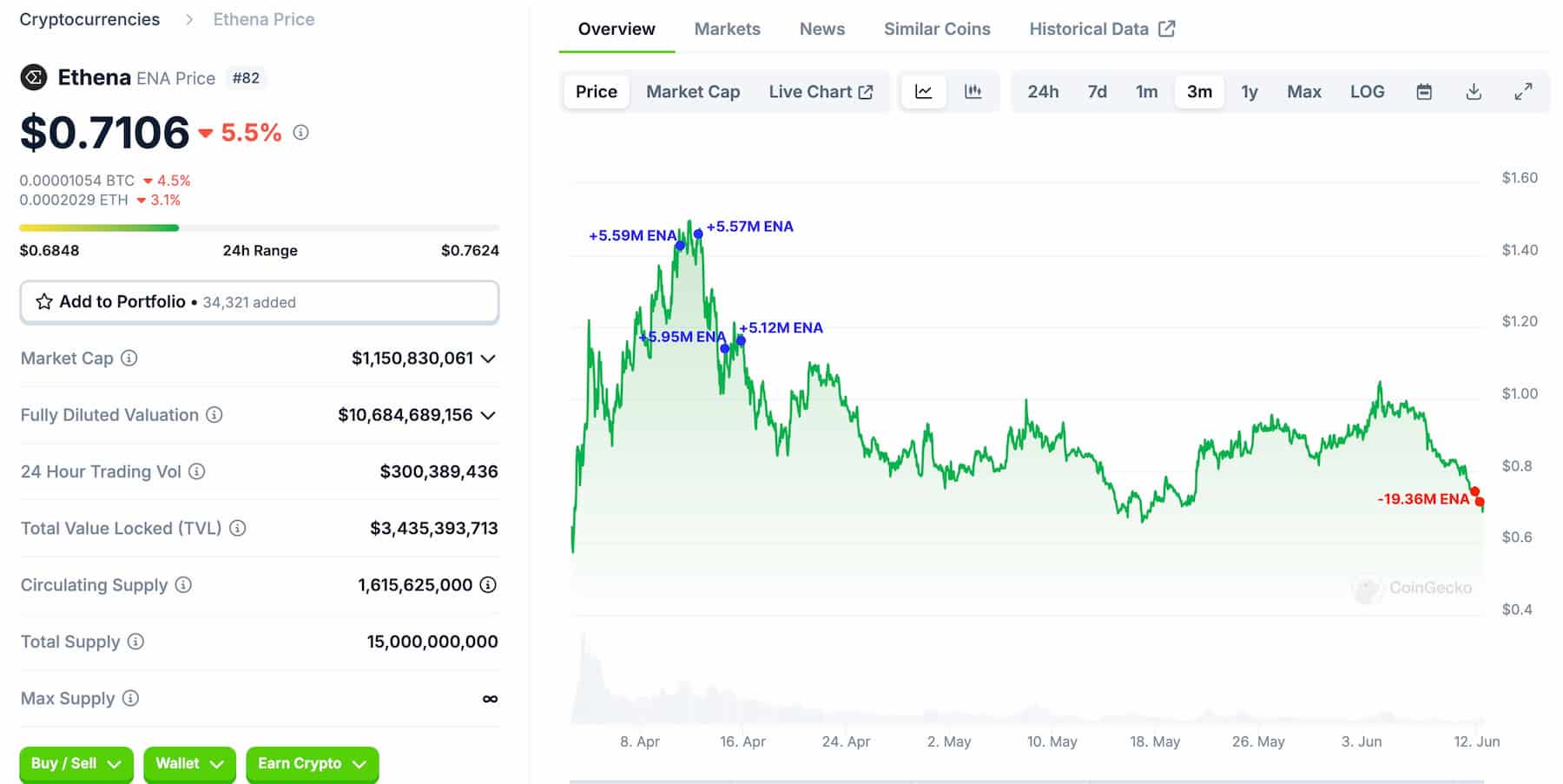Click the star icon in Add to Portfolio
Viewport: 1563px width, 784px height.
[43, 302]
